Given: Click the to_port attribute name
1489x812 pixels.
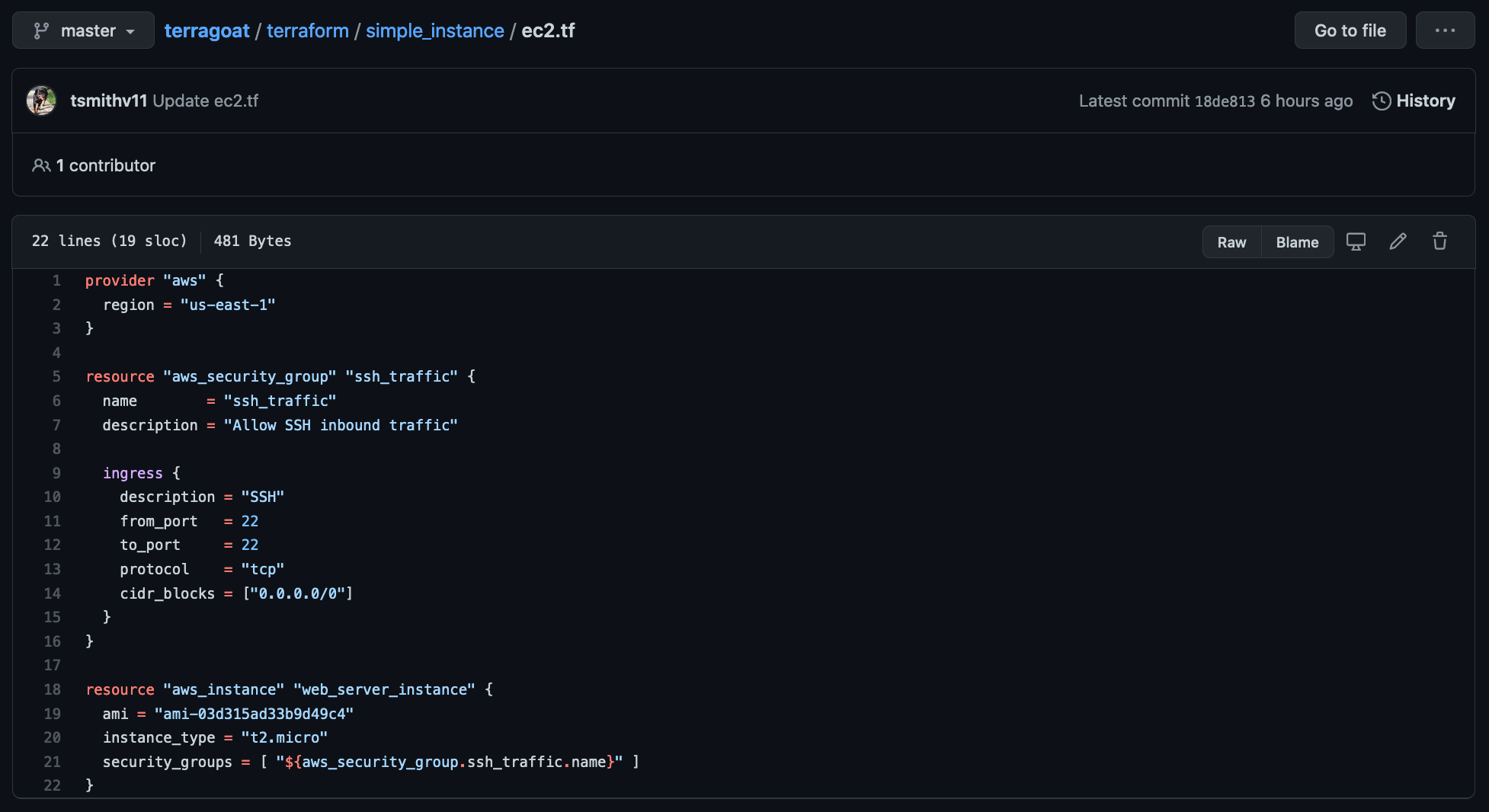Looking at the screenshot, I should point(150,545).
